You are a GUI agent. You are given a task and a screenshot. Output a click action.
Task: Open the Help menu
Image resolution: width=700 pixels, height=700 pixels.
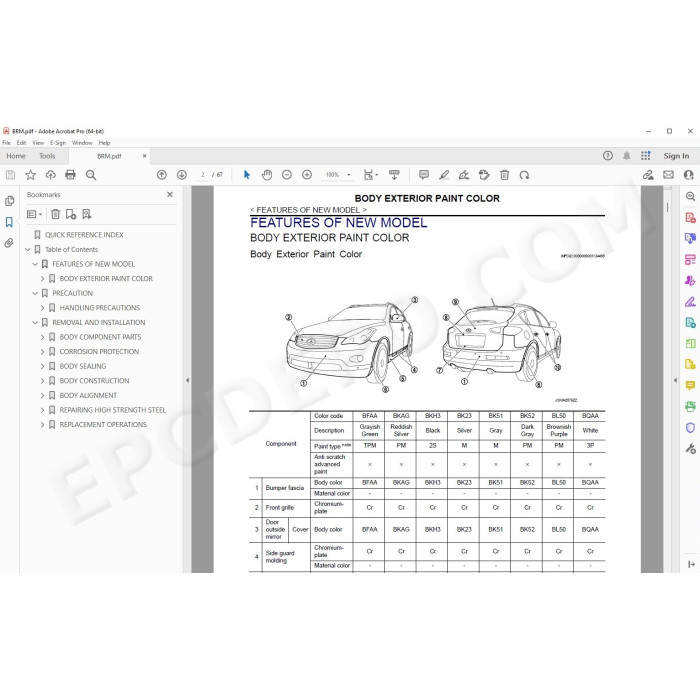[x=104, y=143]
